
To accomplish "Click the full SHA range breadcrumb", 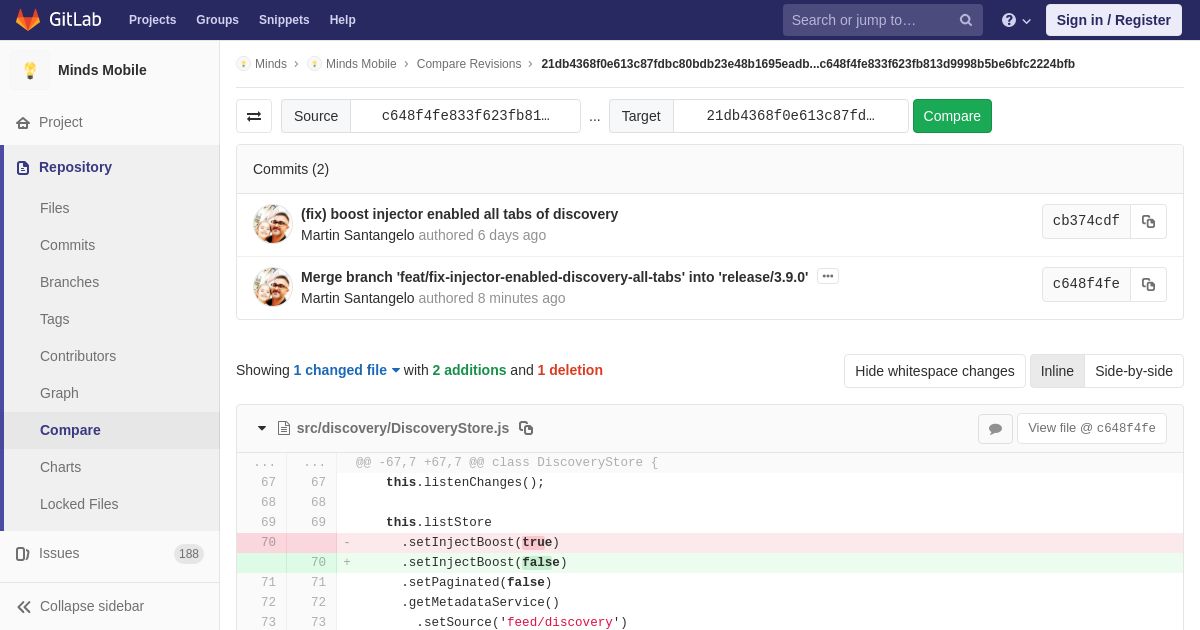I will tap(808, 64).
